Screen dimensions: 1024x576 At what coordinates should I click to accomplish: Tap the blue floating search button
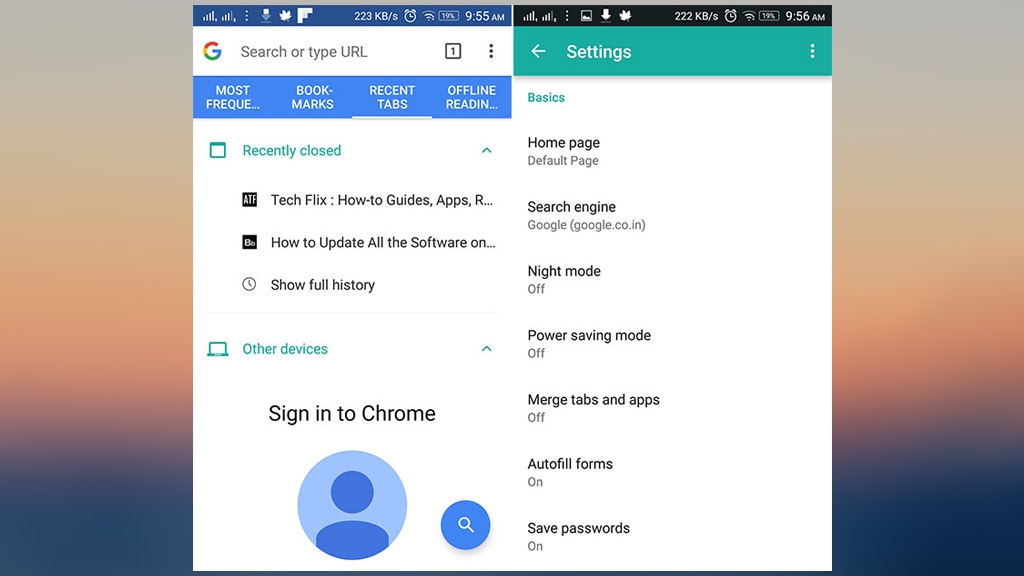(465, 524)
